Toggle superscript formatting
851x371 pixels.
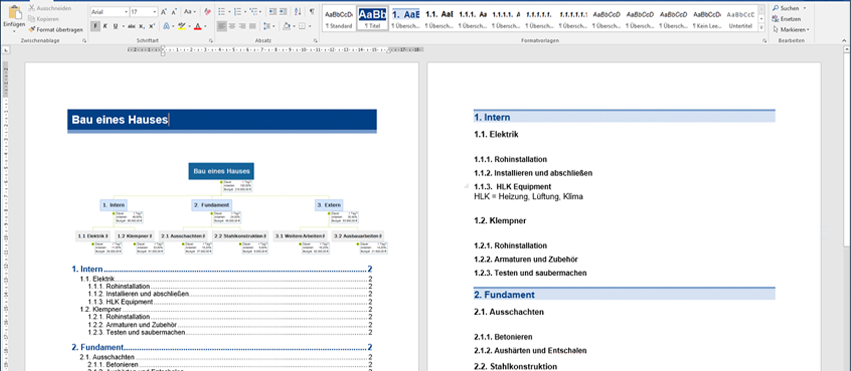pyautogui.click(x=152, y=26)
